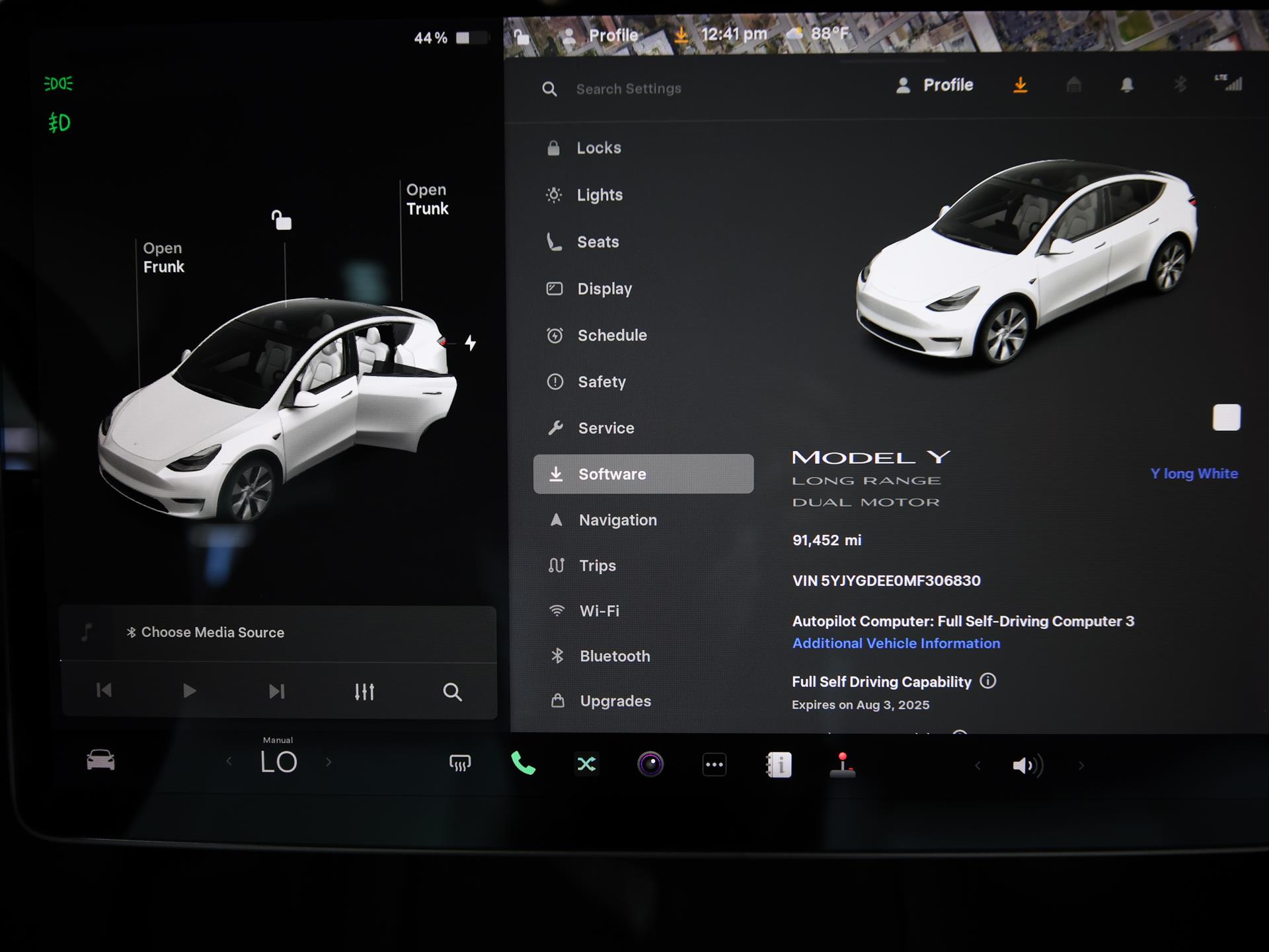Open climate via the LO temperature display
This screenshot has height=952, width=1269.
click(x=278, y=762)
